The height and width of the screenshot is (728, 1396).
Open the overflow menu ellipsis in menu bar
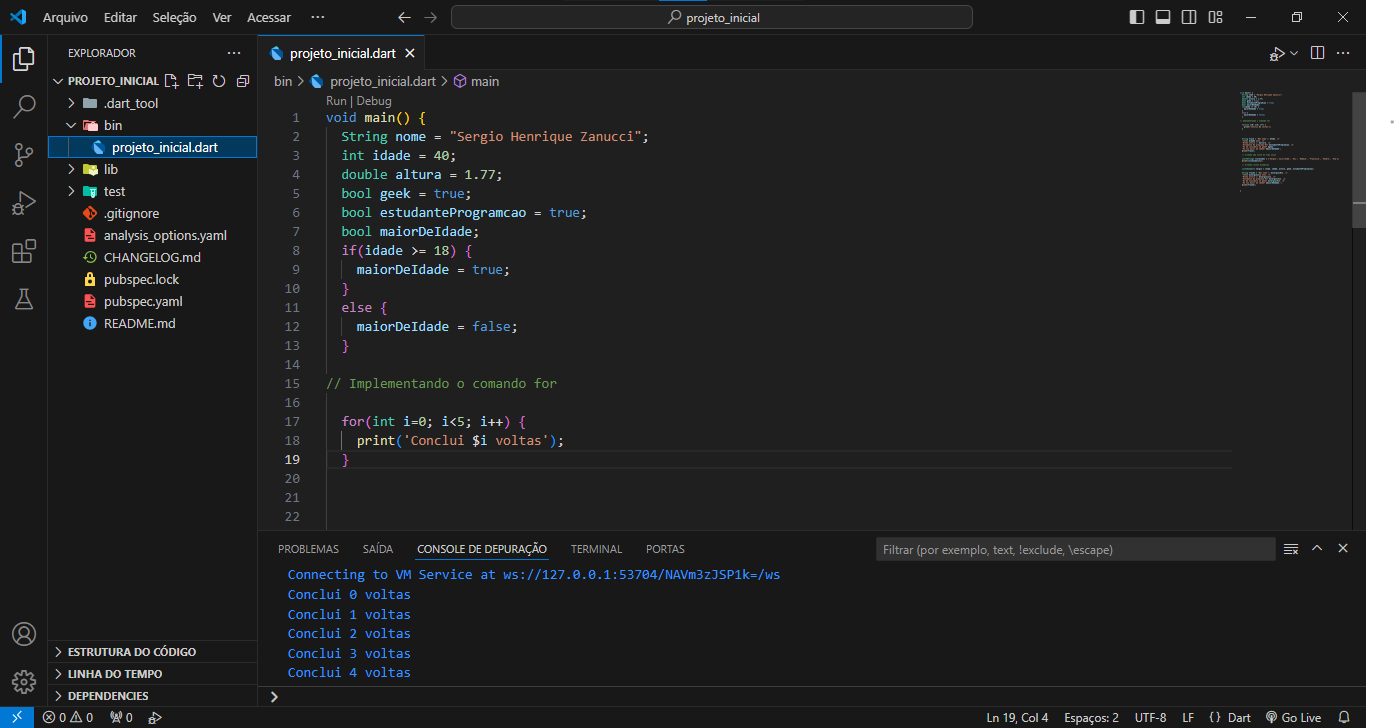coord(318,17)
